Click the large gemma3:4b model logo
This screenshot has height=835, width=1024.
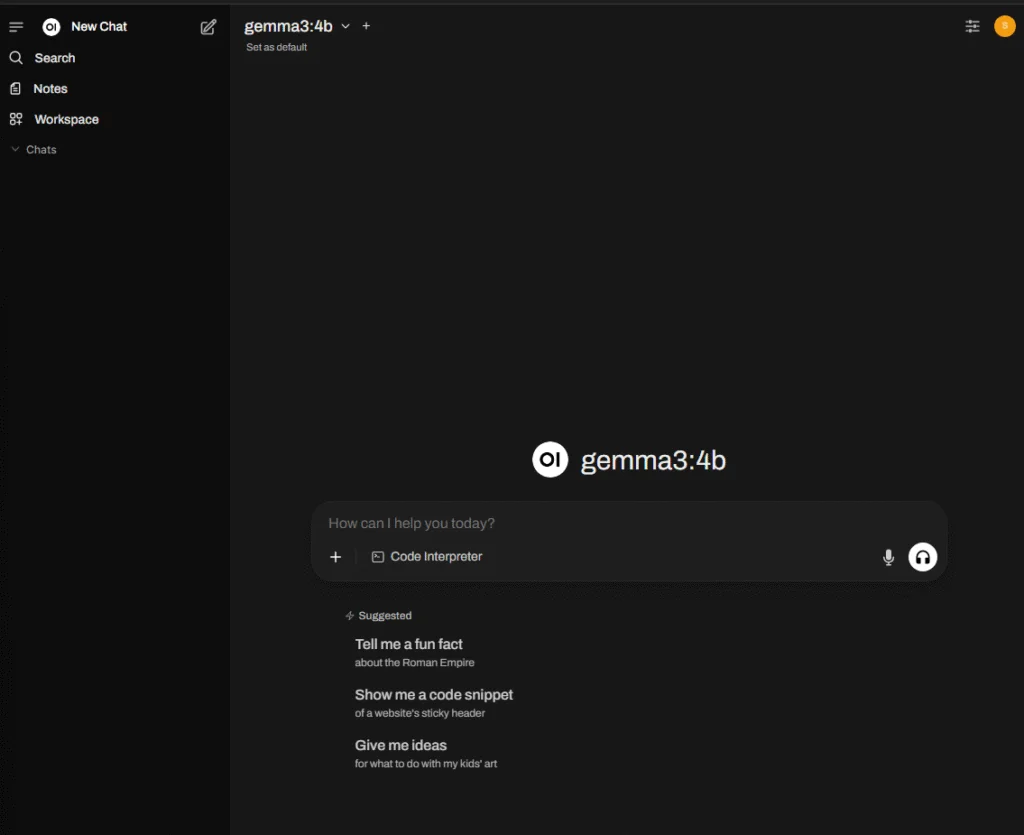550,460
